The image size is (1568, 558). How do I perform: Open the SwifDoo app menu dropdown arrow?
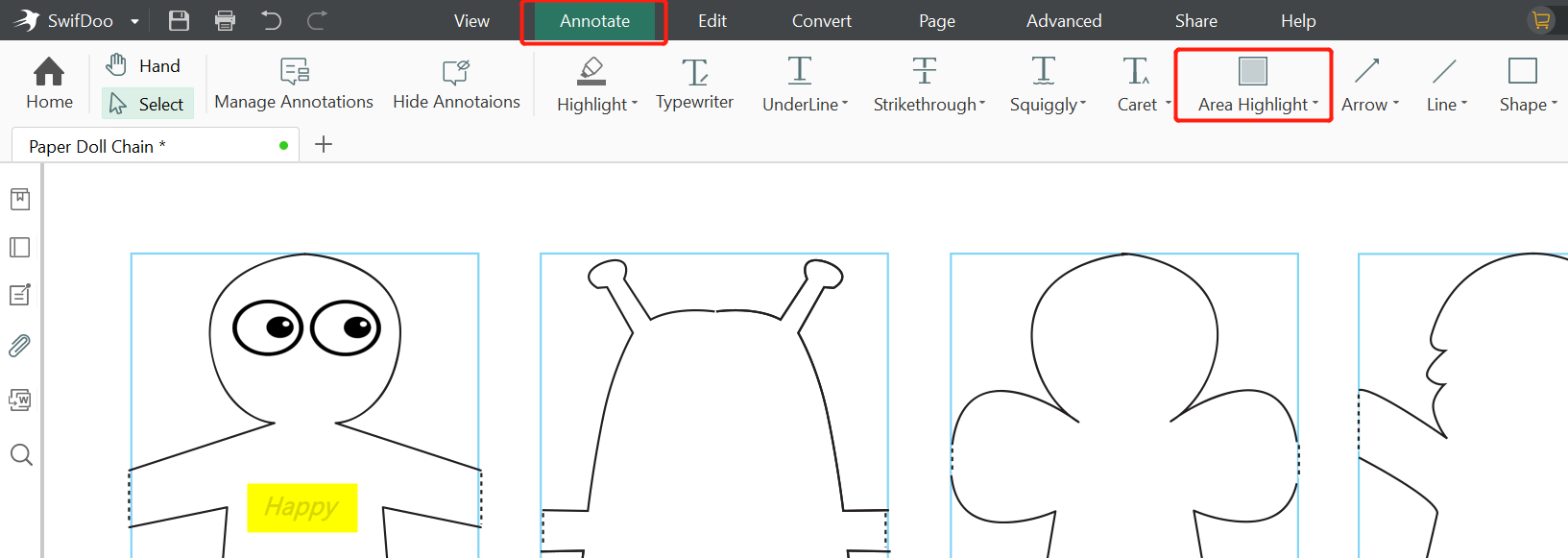coord(134,21)
